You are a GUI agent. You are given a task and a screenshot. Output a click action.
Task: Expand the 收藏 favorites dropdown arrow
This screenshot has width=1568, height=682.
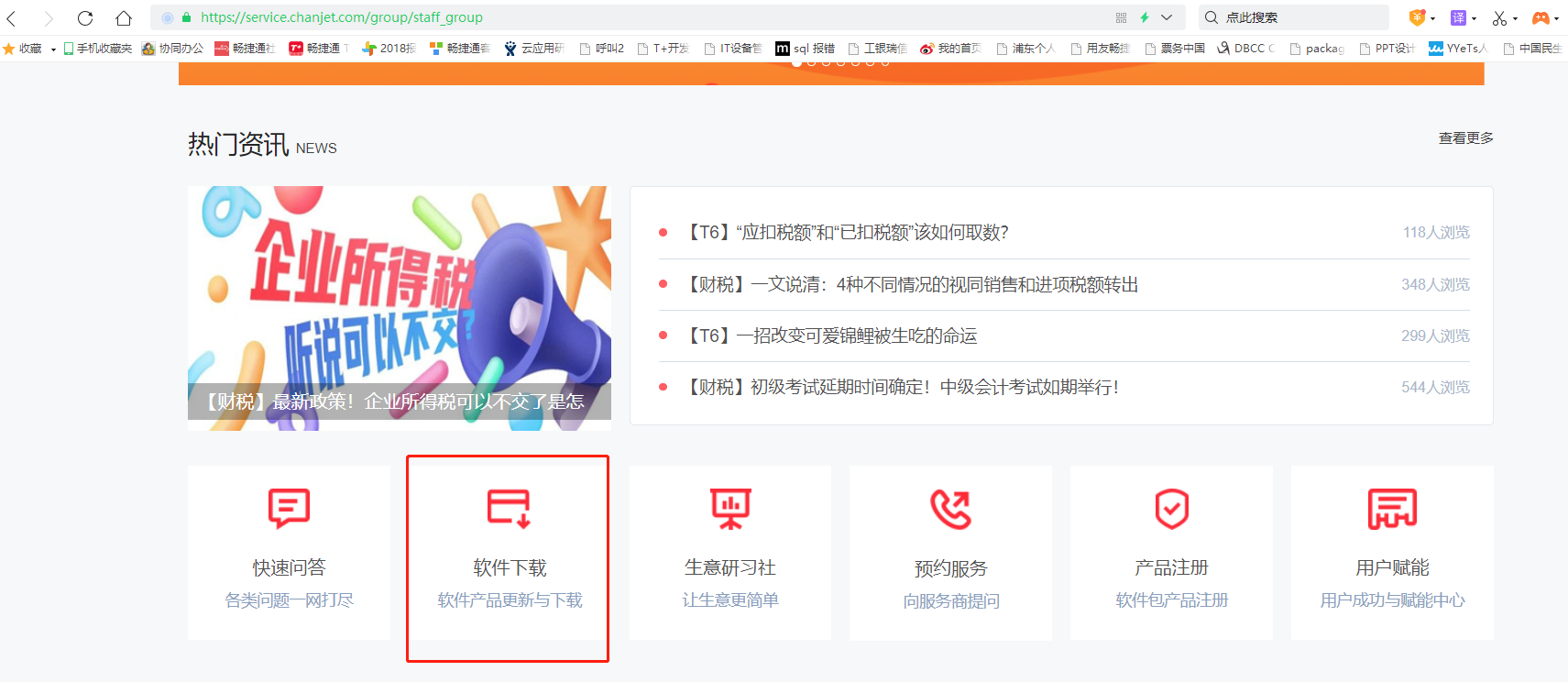53,49
